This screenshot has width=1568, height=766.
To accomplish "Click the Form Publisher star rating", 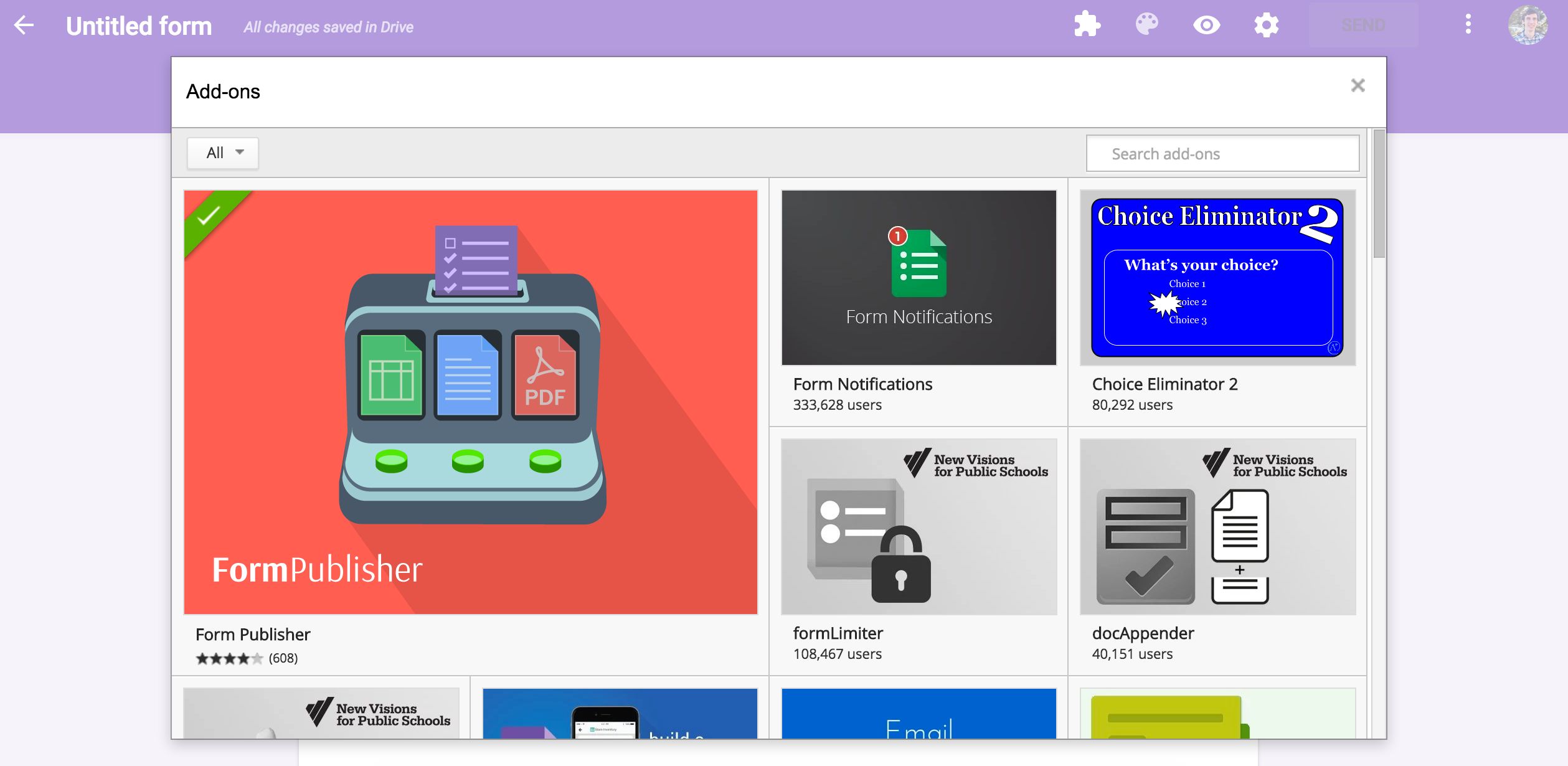I will click(229, 658).
